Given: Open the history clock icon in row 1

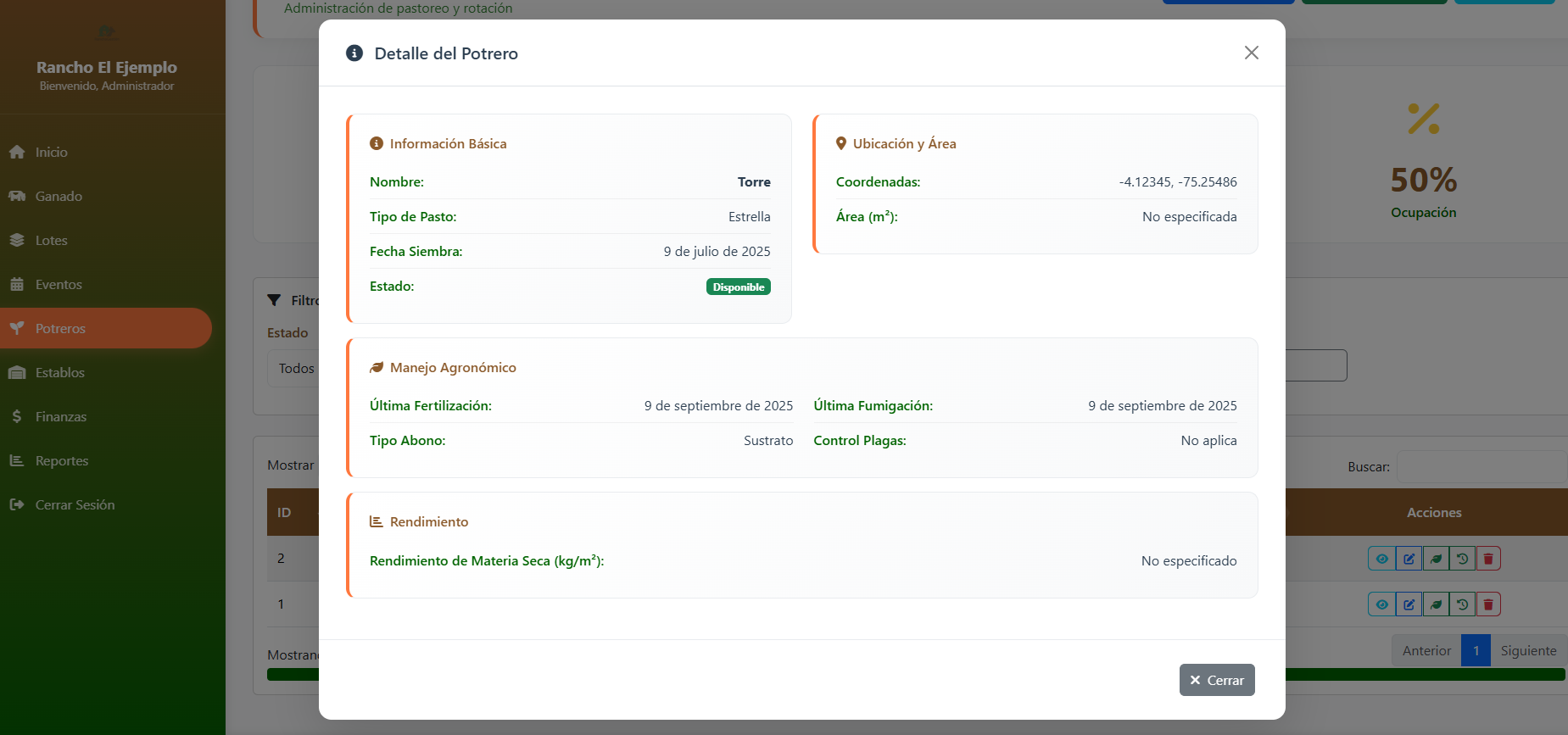Looking at the screenshot, I should [1462, 604].
